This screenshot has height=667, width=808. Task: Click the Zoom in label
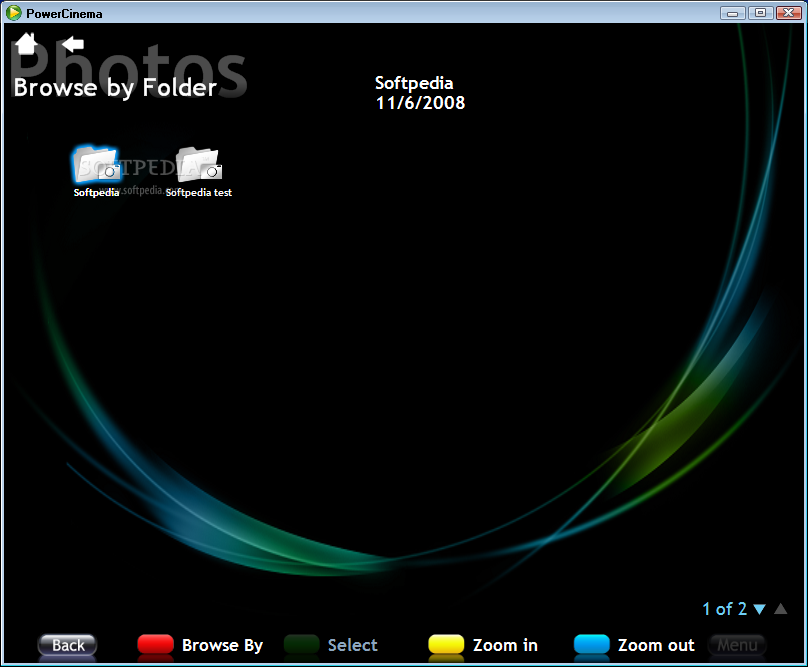point(505,645)
